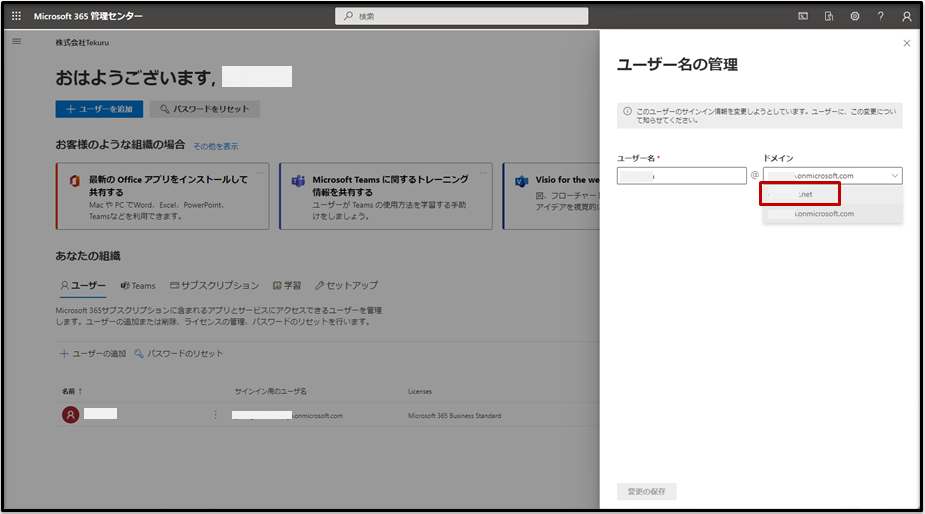
Task: Select the .onmicrosoft.com domain option in list
Action: (832, 214)
